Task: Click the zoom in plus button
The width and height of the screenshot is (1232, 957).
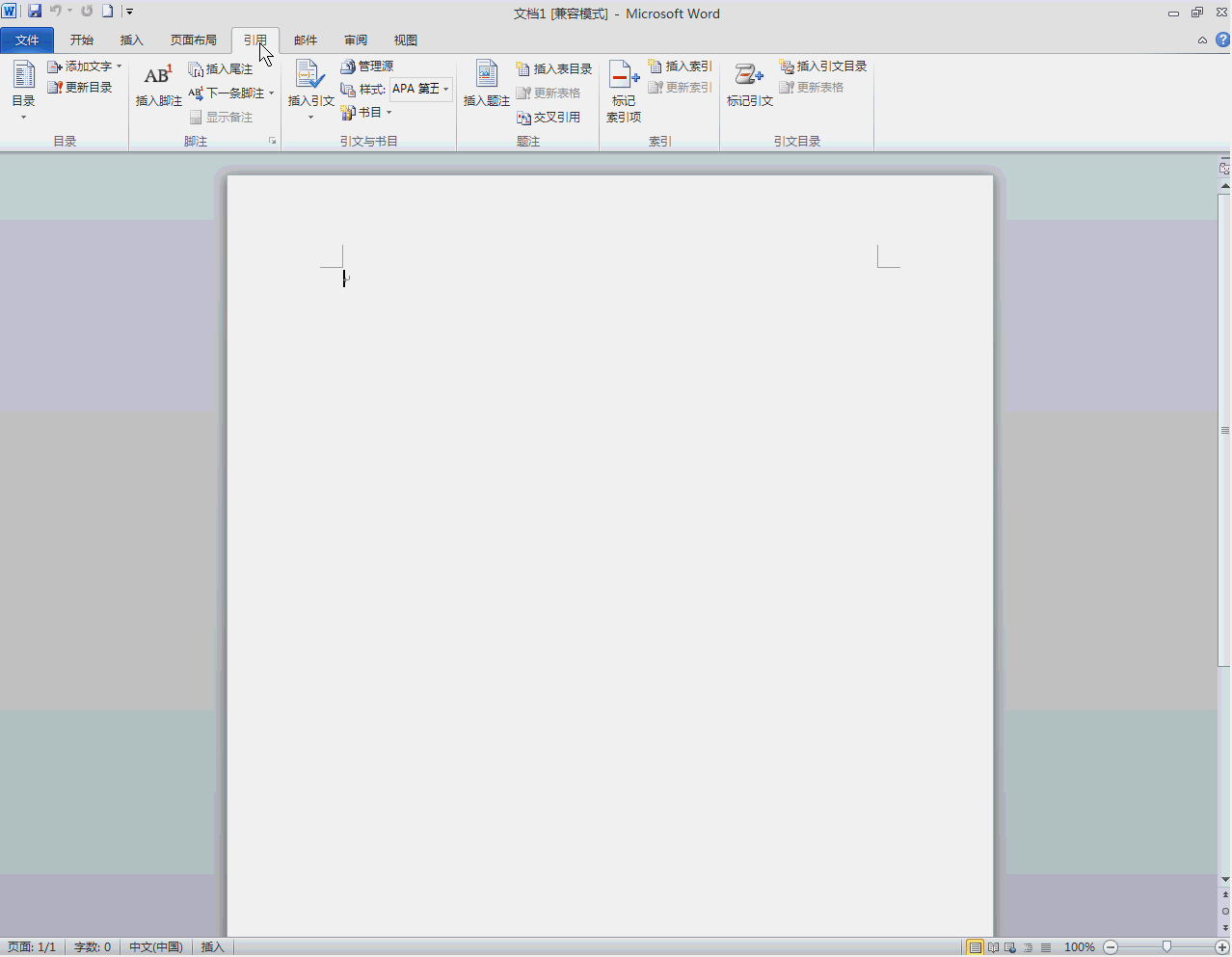Action: pos(1222,947)
